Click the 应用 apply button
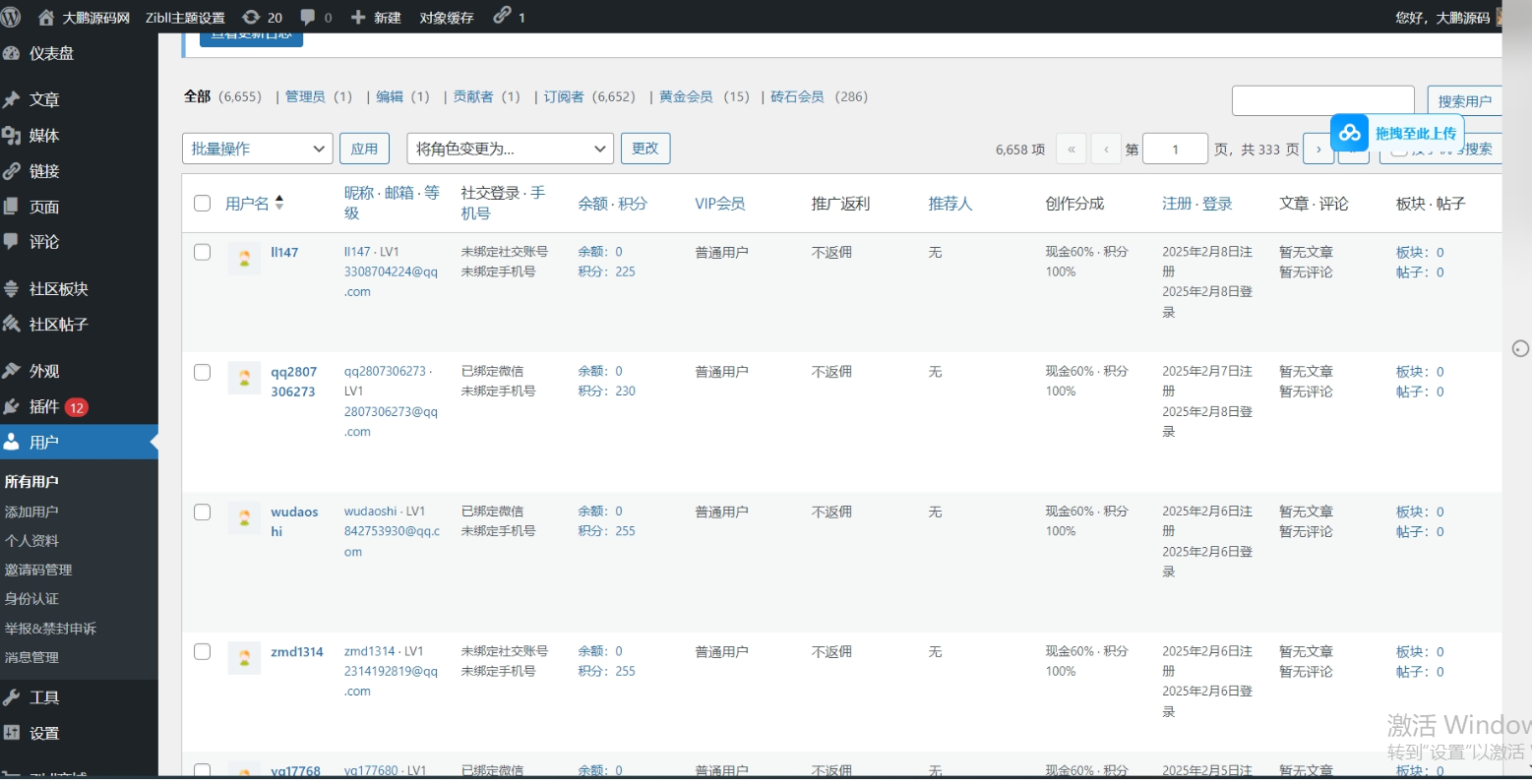The width and height of the screenshot is (1532, 784). pyautogui.click(x=364, y=149)
